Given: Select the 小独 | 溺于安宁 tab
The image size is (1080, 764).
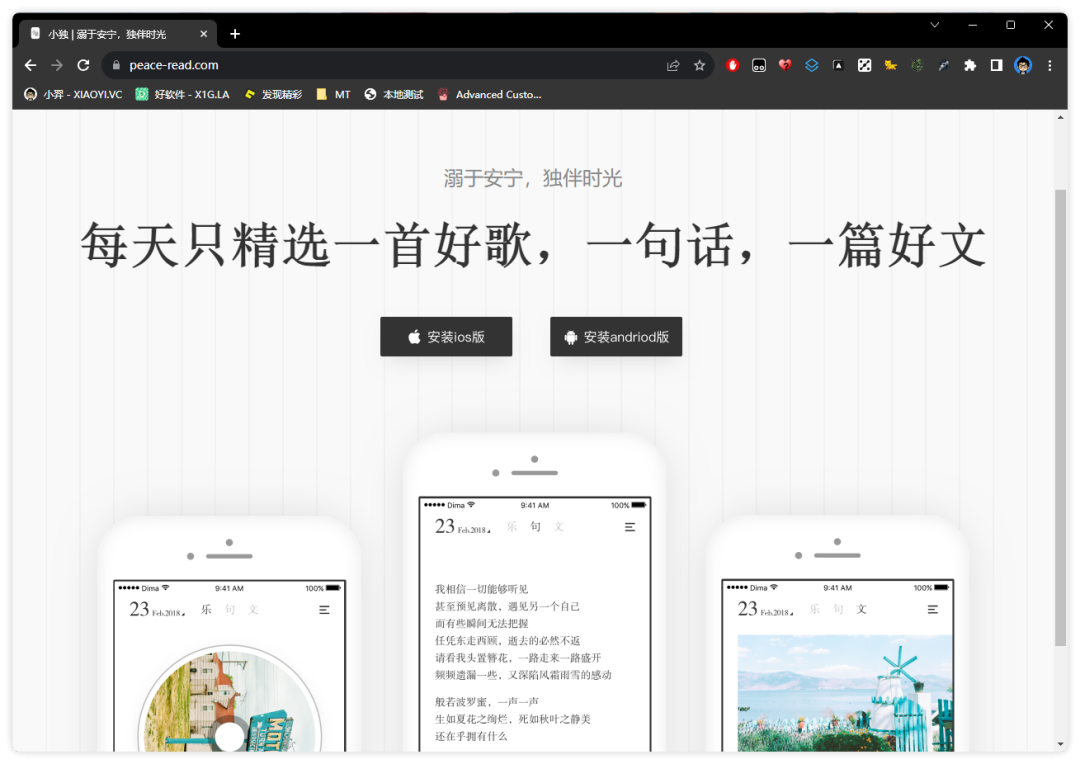Looking at the screenshot, I should click(x=118, y=34).
